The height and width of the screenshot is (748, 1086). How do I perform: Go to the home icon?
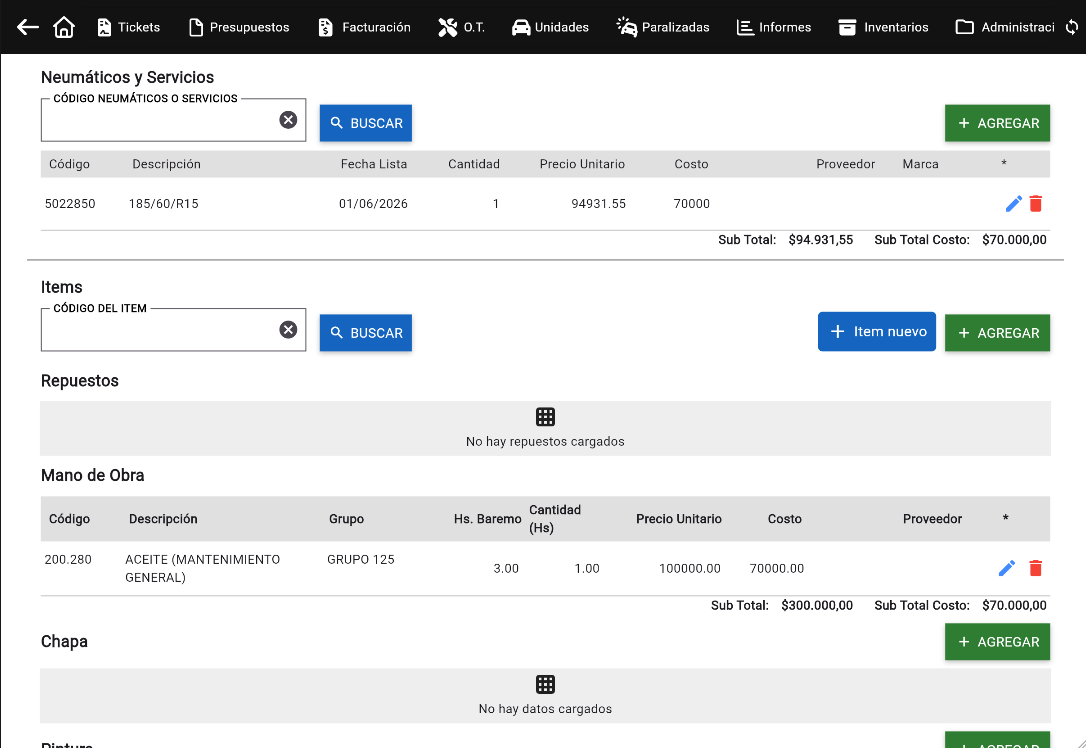(x=64, y=27)
